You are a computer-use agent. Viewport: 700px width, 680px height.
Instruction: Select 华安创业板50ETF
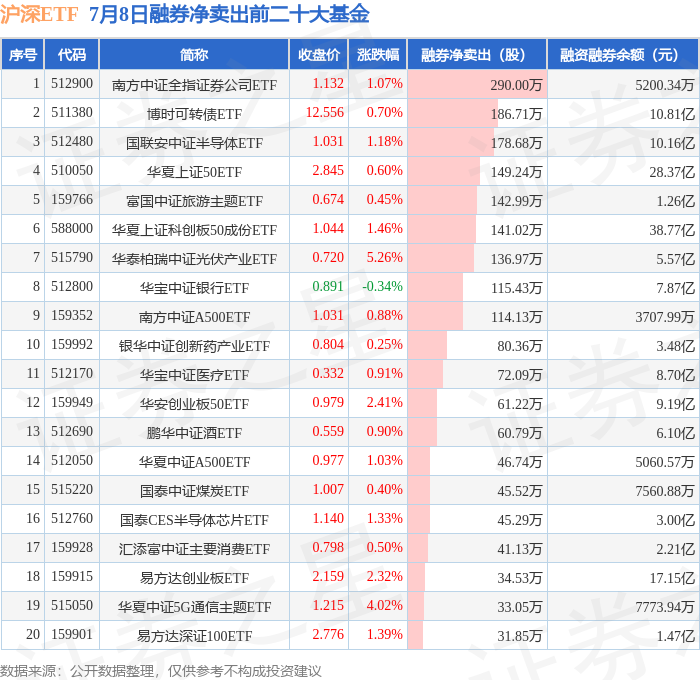pyautogui.click(x=194, y=404)
